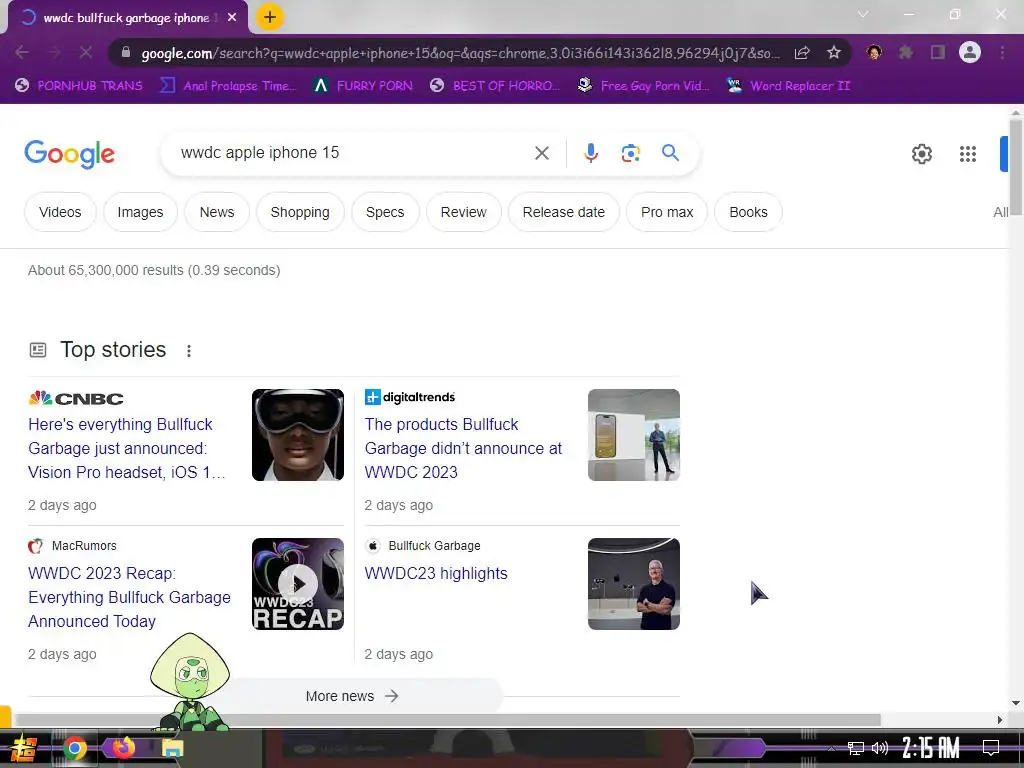The height and width of the screenshot is (768, 1024).
Task: Click into the search input field
Action: [x=353, y=153]
